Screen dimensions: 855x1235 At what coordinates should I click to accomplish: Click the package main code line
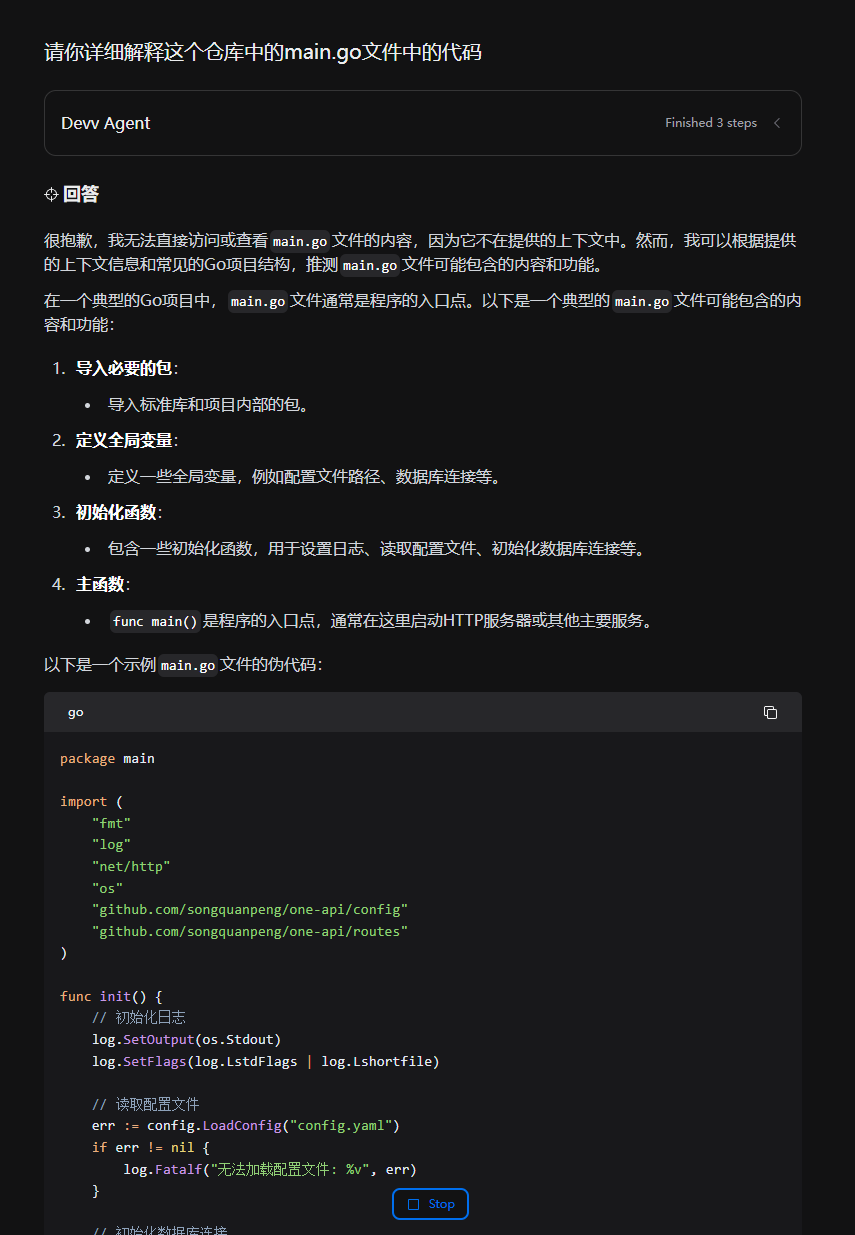coord(107,758)
